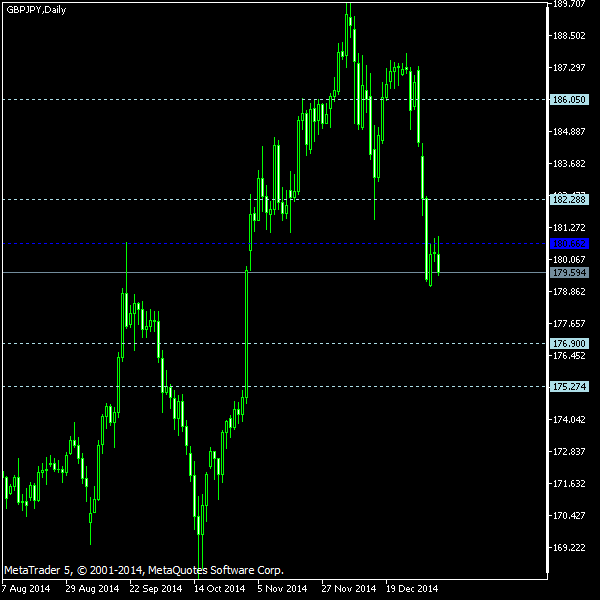Click the 174.042 price scale value

point(569,420)
